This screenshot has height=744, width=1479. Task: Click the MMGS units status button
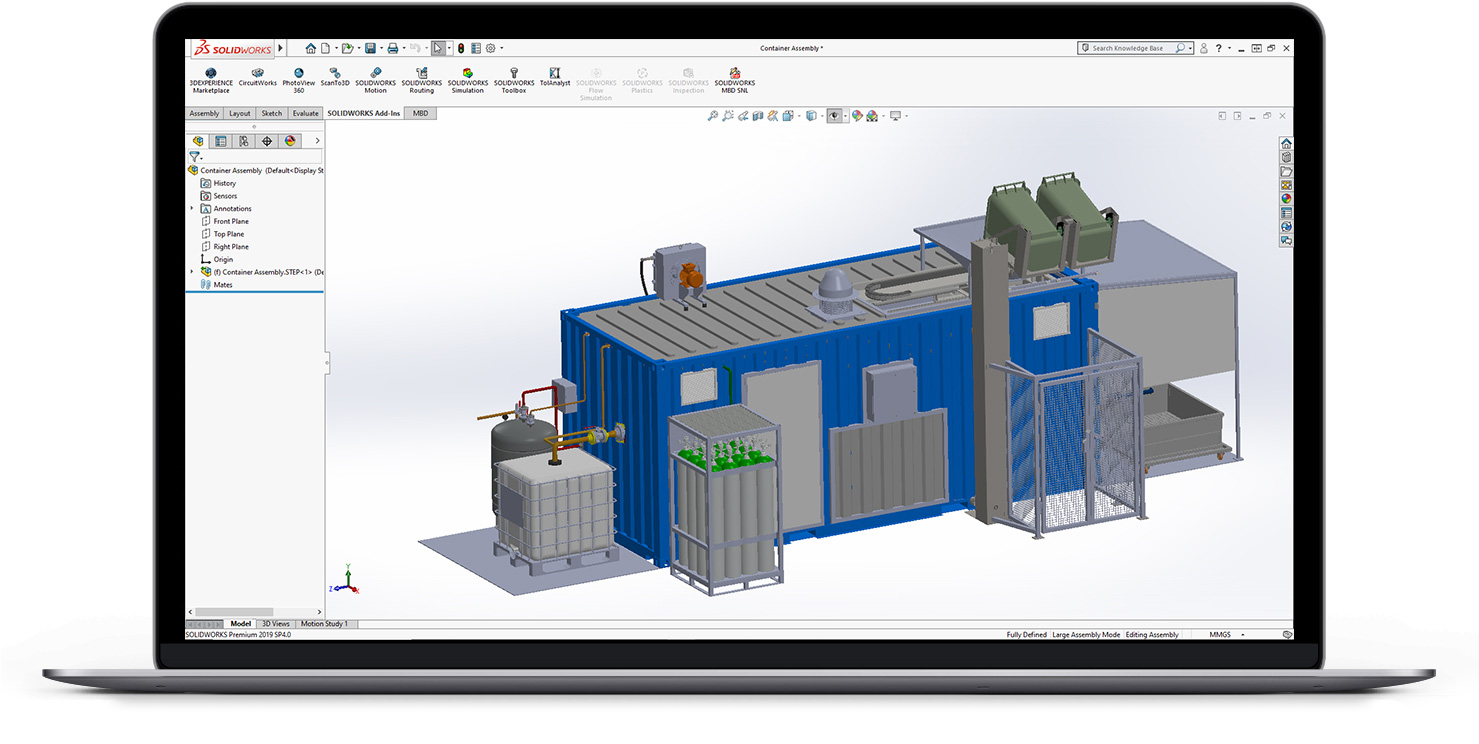click(1221, 635)
